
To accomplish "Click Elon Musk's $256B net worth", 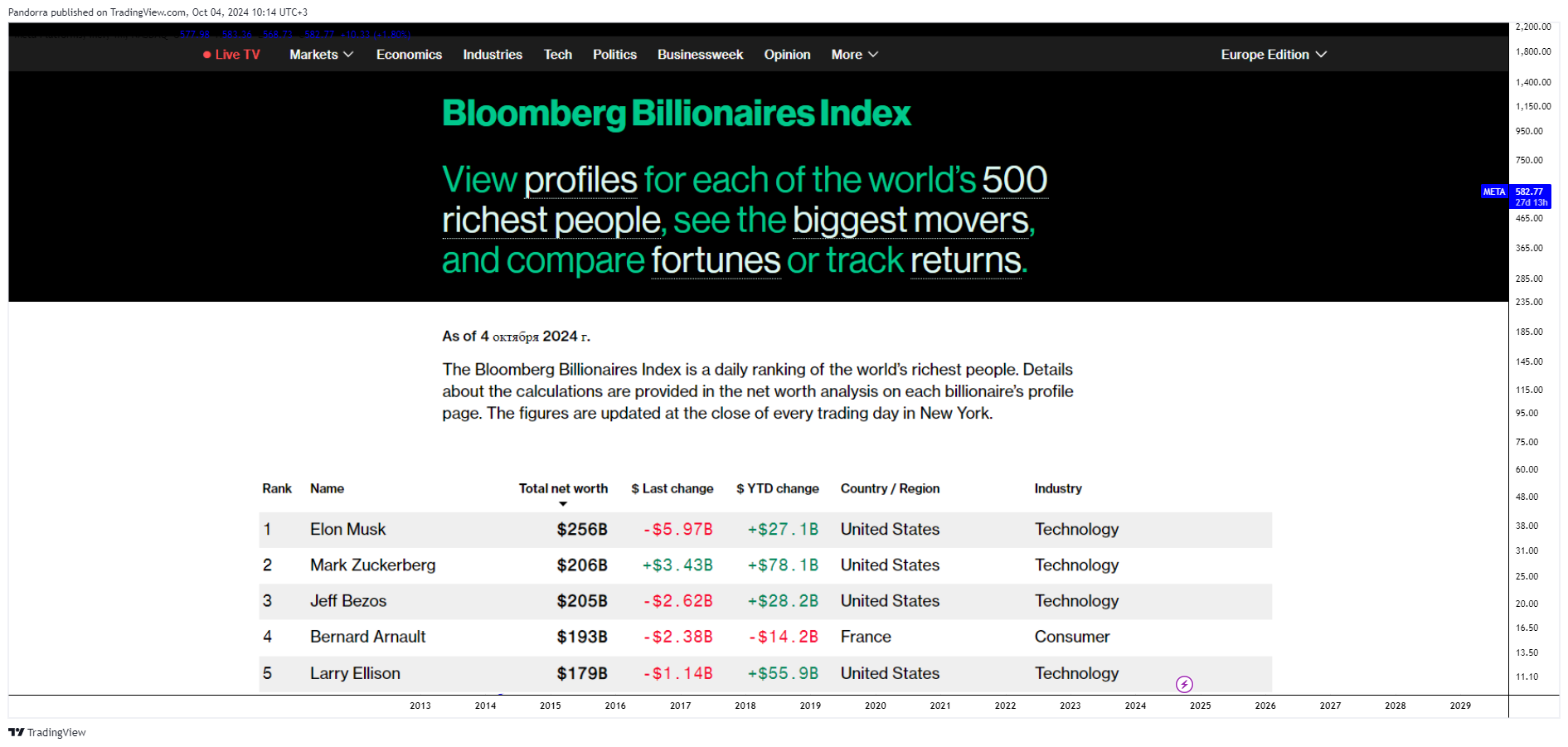I will (x=582, y=530).
